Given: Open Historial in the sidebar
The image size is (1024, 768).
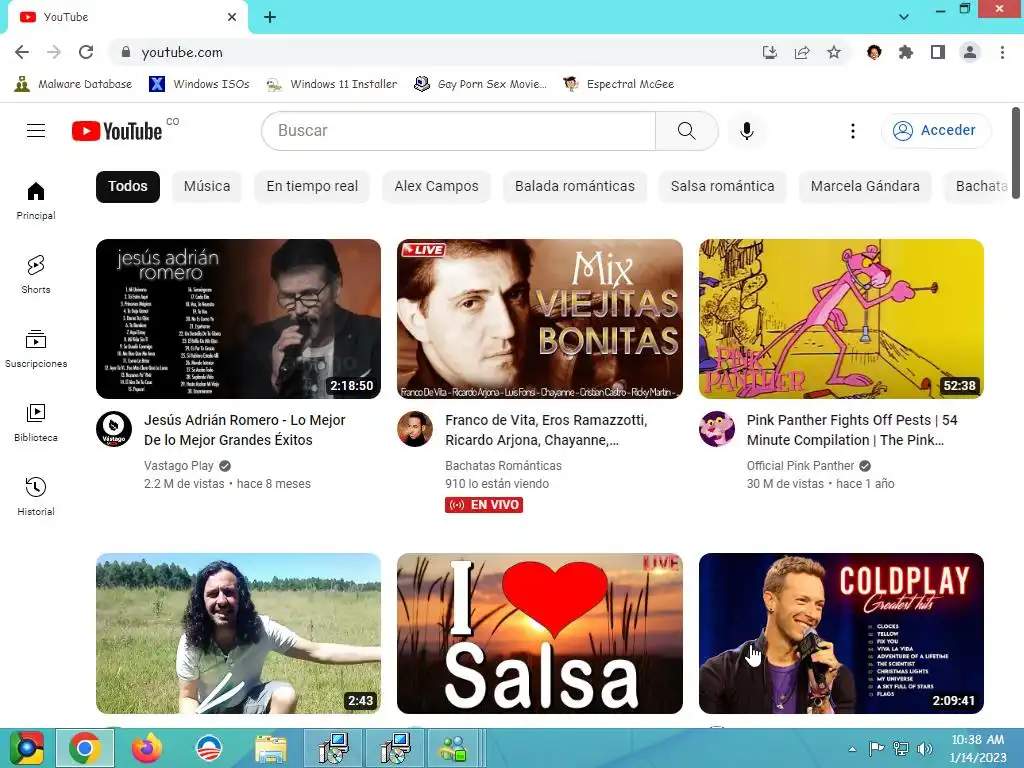Looking at the screenshot, I should tap(36, 496).
